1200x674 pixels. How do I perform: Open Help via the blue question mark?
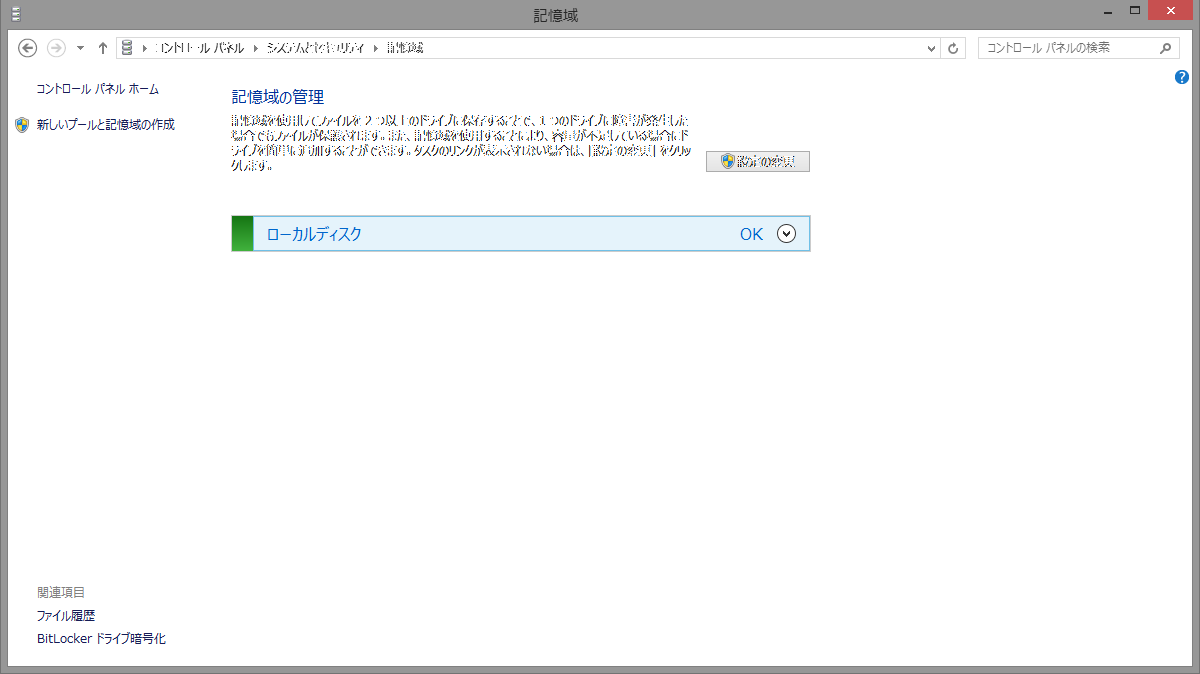(1182, 77)
